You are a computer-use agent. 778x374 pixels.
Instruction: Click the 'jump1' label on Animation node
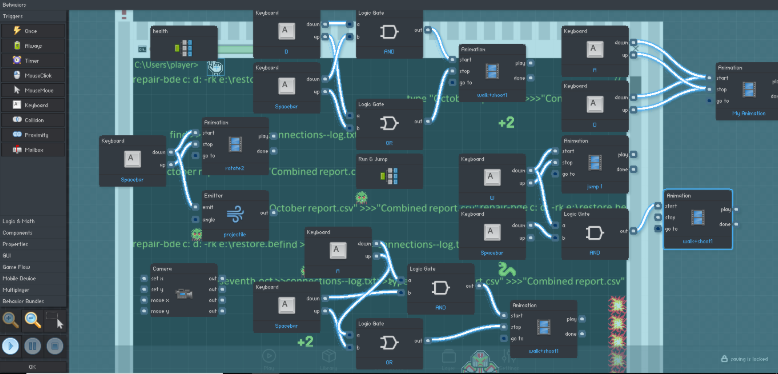(x=594, y=187)
